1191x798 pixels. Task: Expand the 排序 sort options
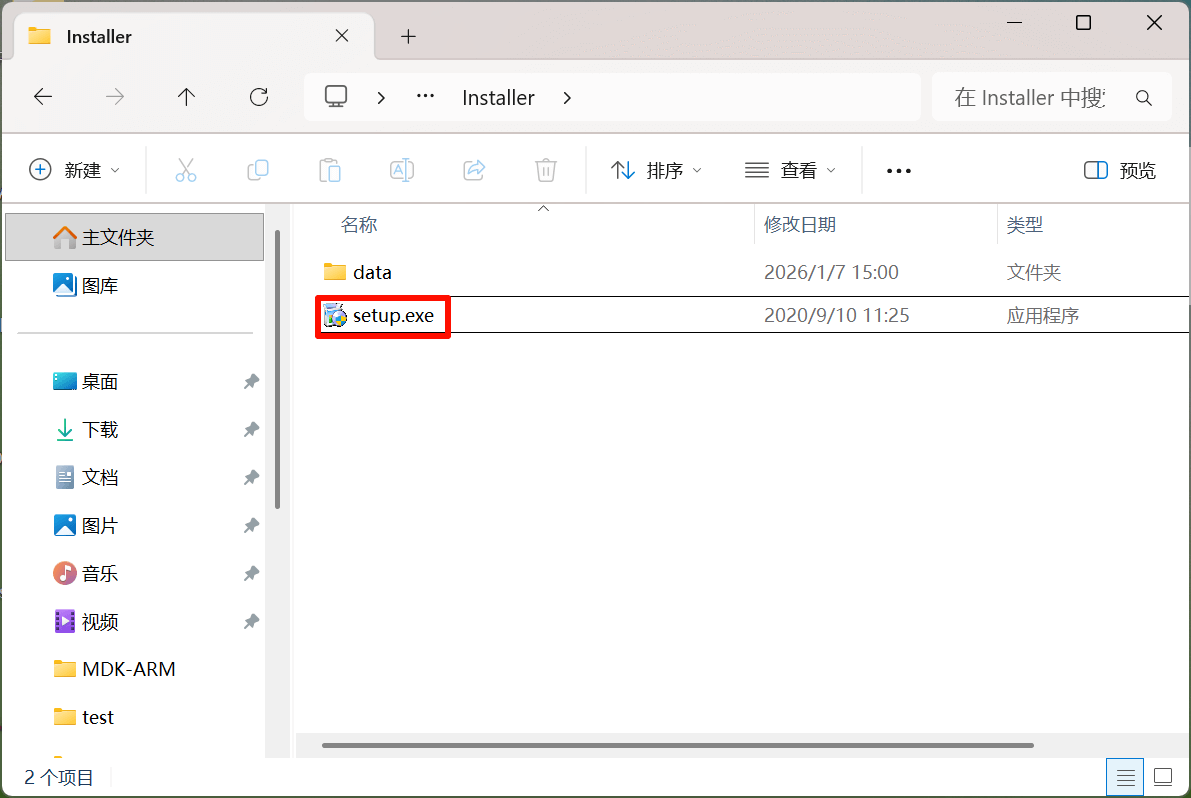click(656, 170)
